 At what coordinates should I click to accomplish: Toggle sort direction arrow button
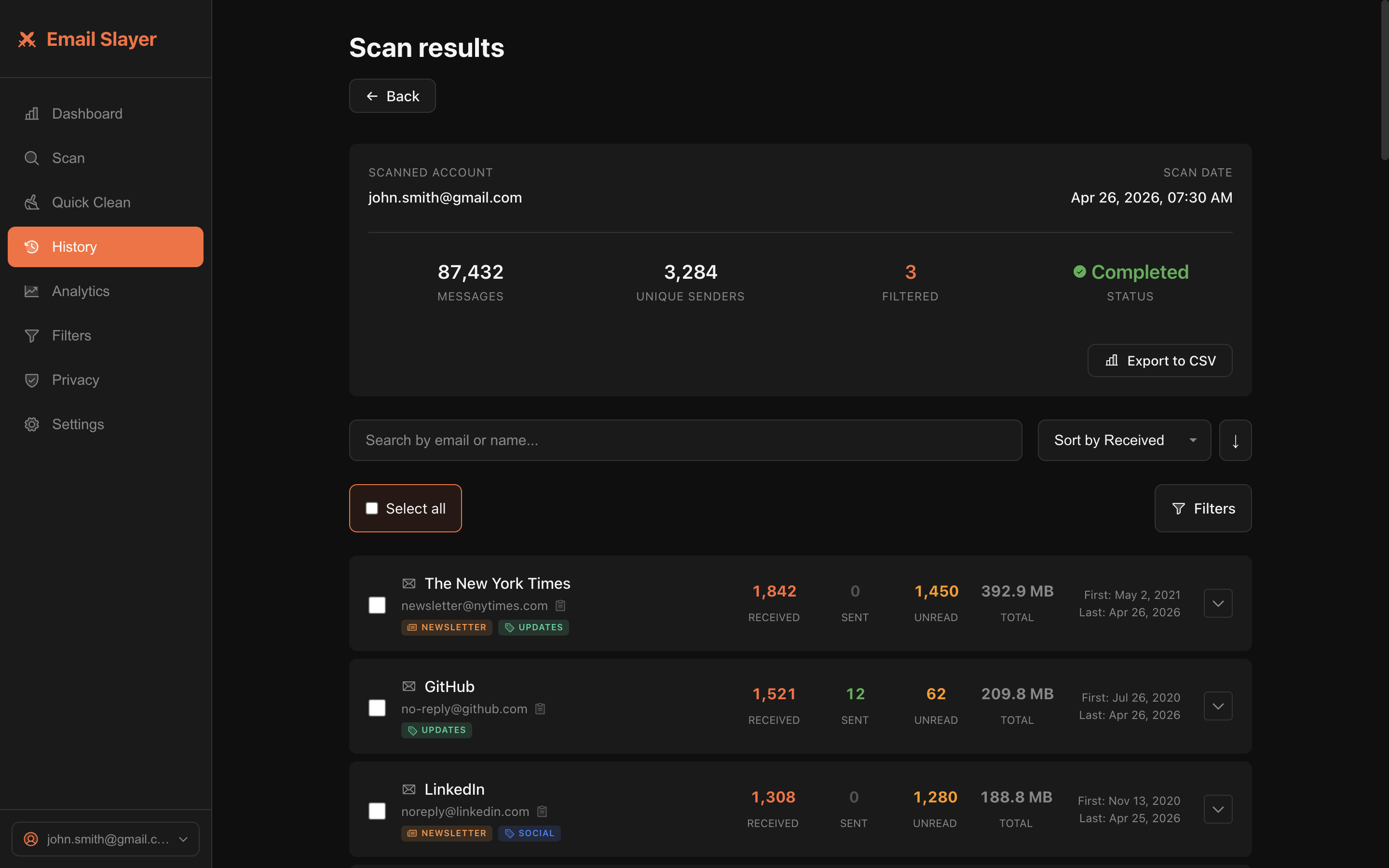(x=1235, y=440)
